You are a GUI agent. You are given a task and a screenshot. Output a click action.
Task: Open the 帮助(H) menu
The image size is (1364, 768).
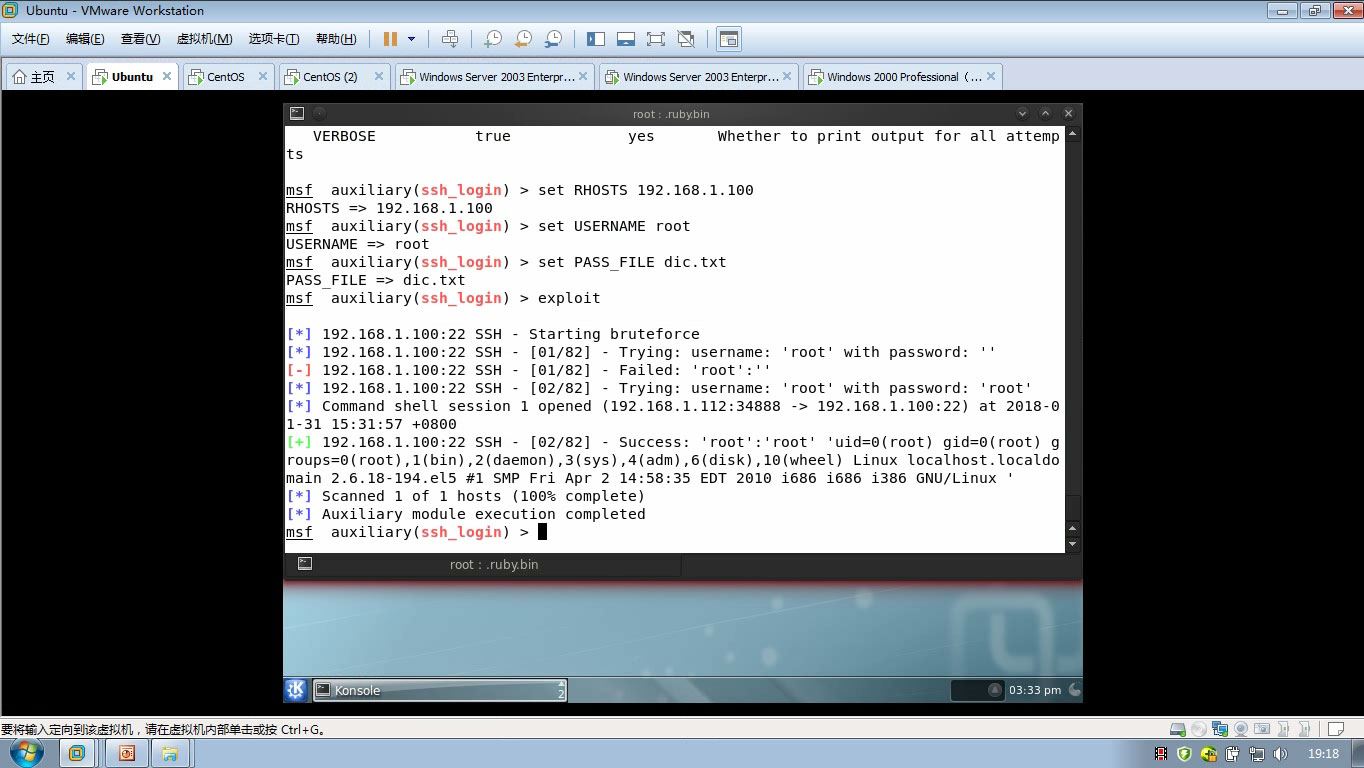(x=336, y=39)
